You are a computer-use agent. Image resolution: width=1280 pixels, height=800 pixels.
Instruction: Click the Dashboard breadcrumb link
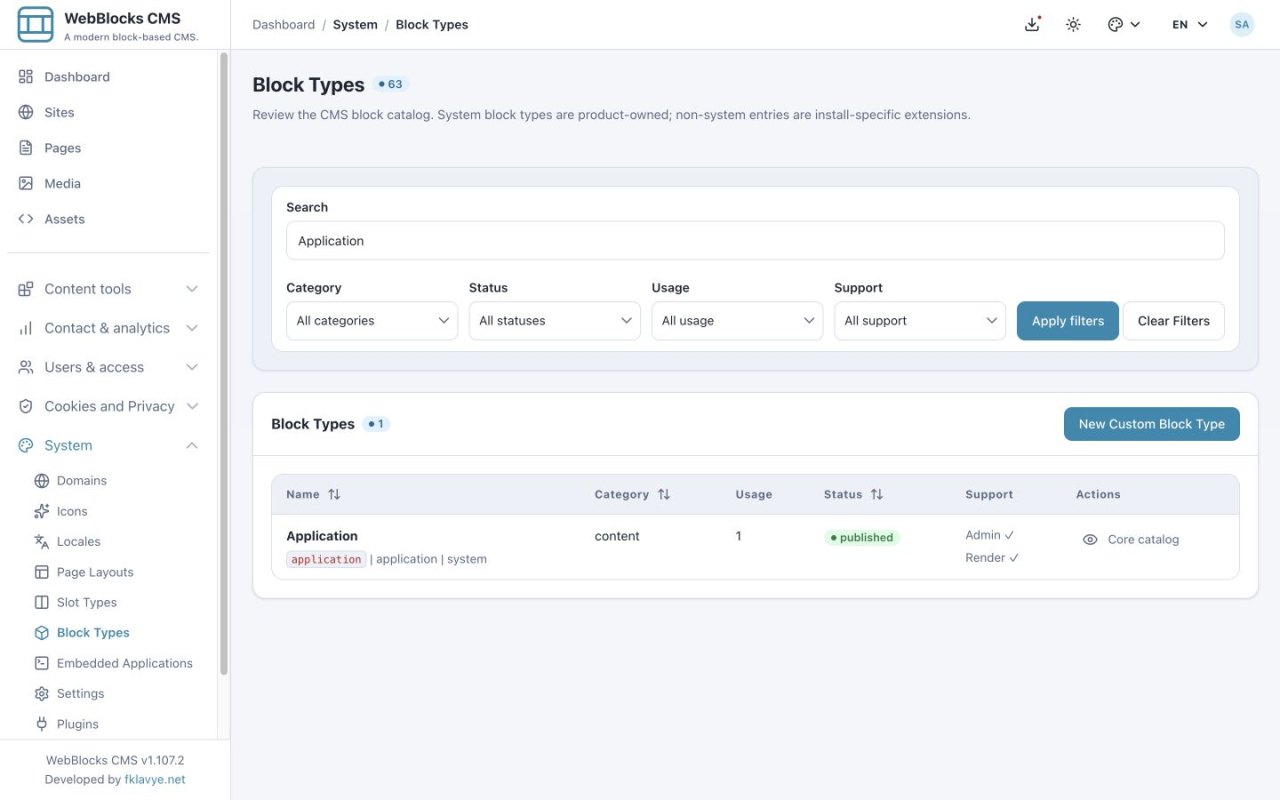[283, 24]
